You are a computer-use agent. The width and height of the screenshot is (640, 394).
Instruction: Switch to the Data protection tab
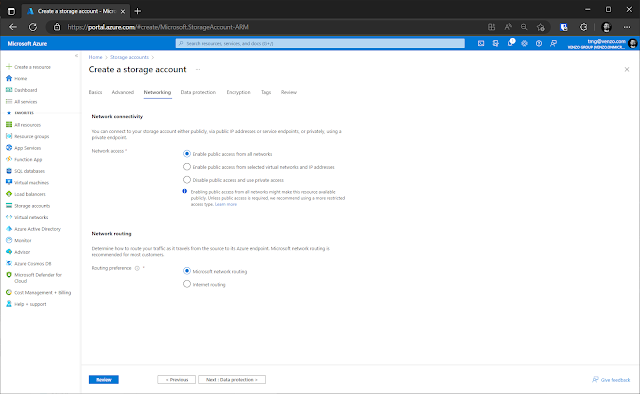pos(198,92)
